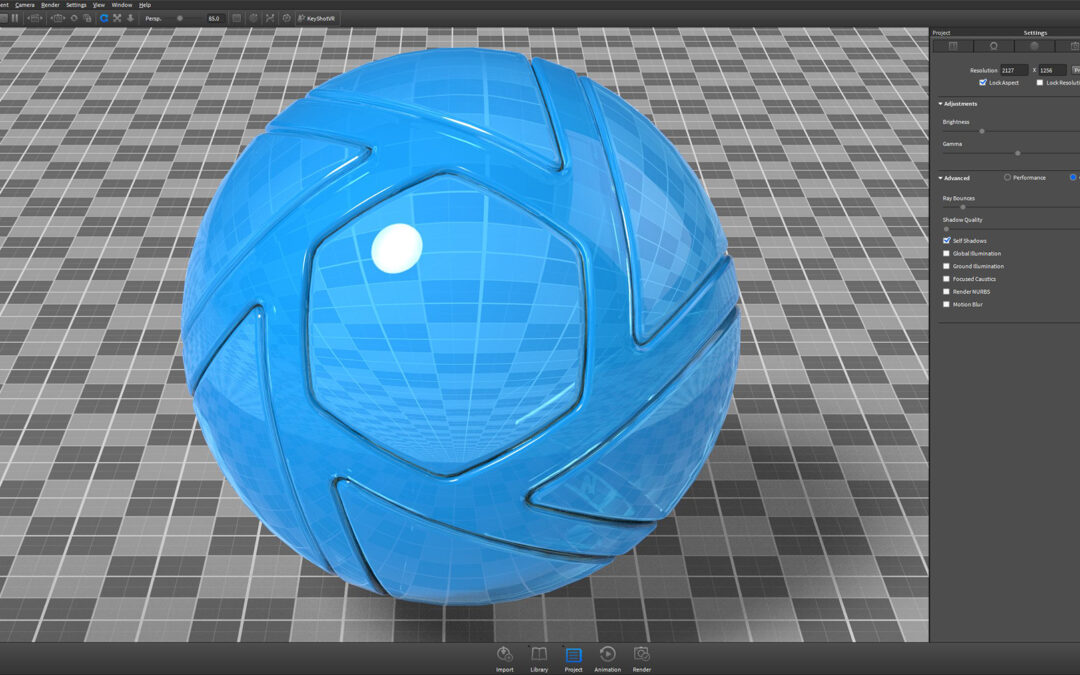Open the Window menu
Viewport: 1080px width, 675px height.
122,5
